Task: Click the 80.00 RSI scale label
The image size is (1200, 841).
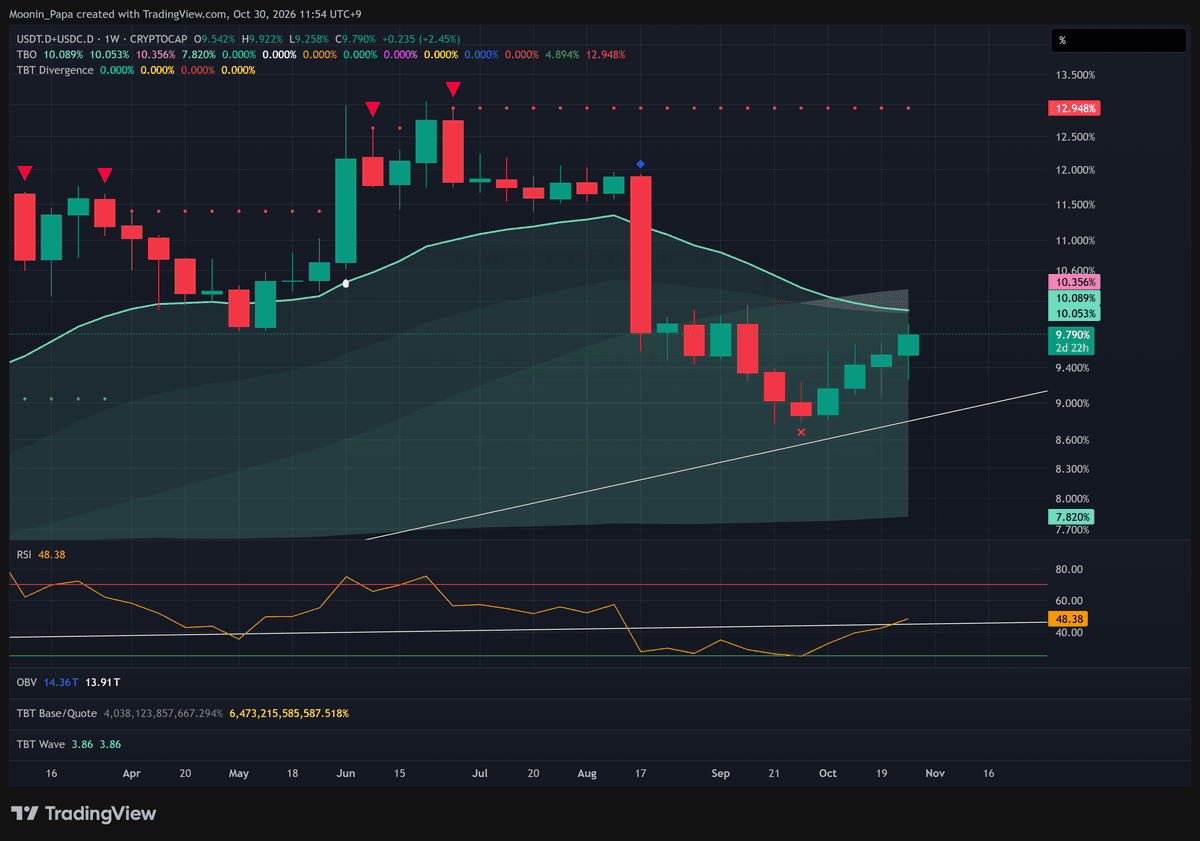Action: tap(1069, 570)
